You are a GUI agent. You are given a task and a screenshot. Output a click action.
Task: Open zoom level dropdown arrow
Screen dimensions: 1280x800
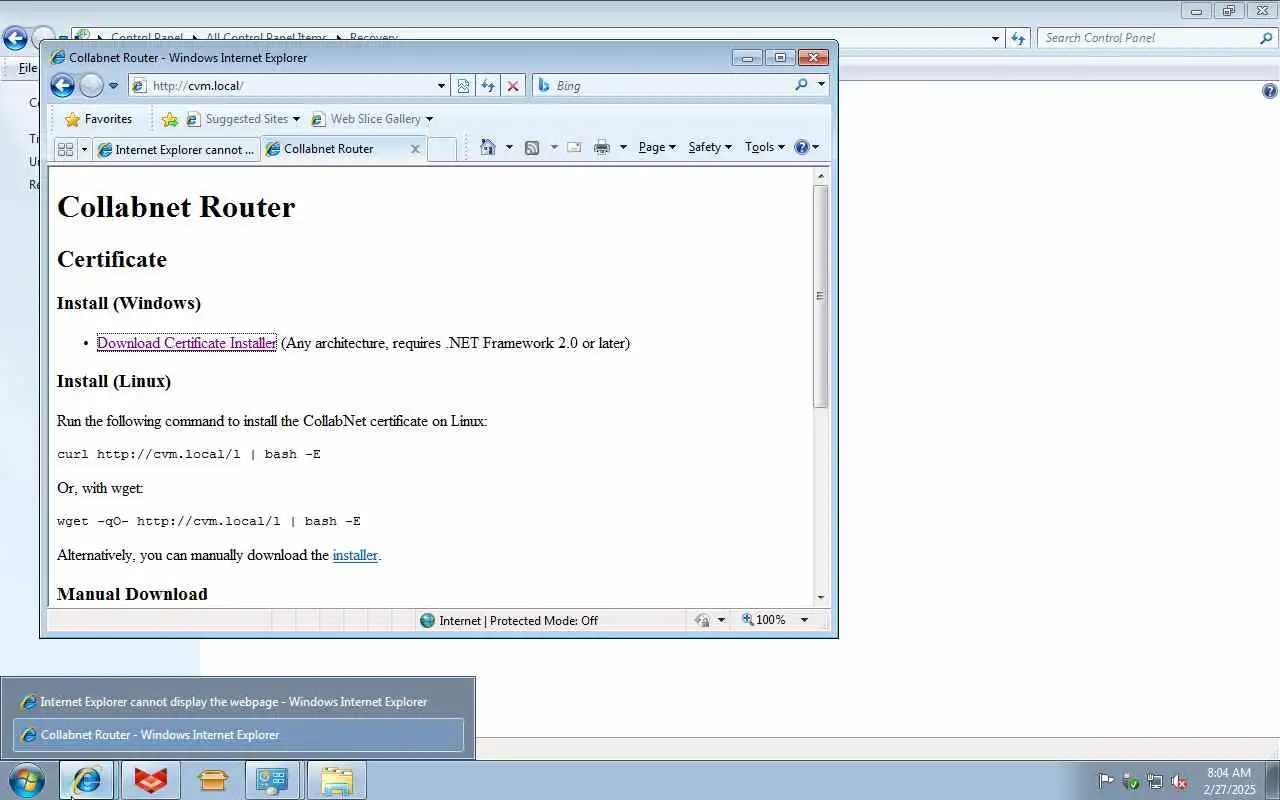pos(804,620)
